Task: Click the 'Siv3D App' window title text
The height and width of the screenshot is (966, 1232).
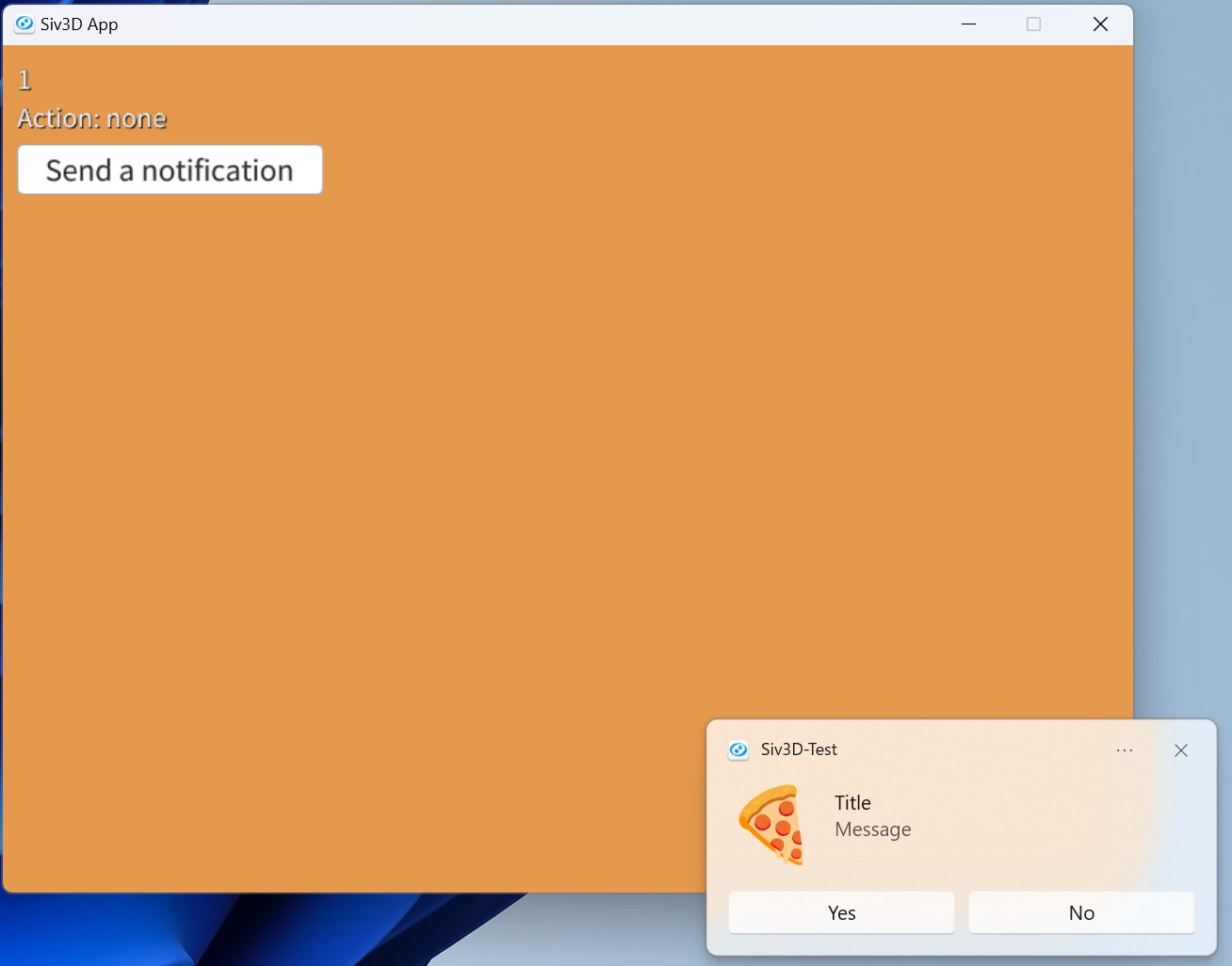Action: (x=79, y=24)
